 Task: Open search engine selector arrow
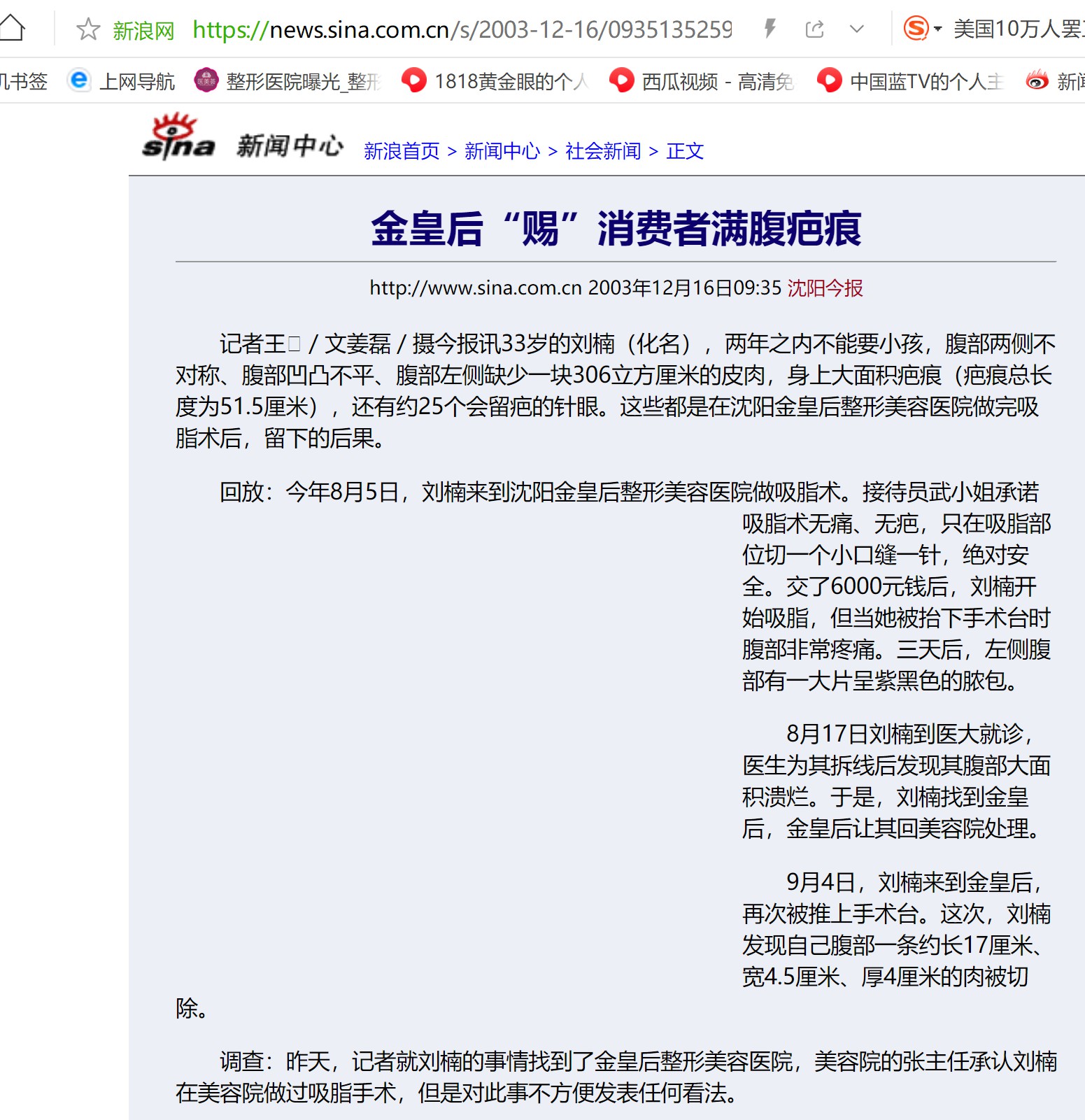click(x=938, y=29)
